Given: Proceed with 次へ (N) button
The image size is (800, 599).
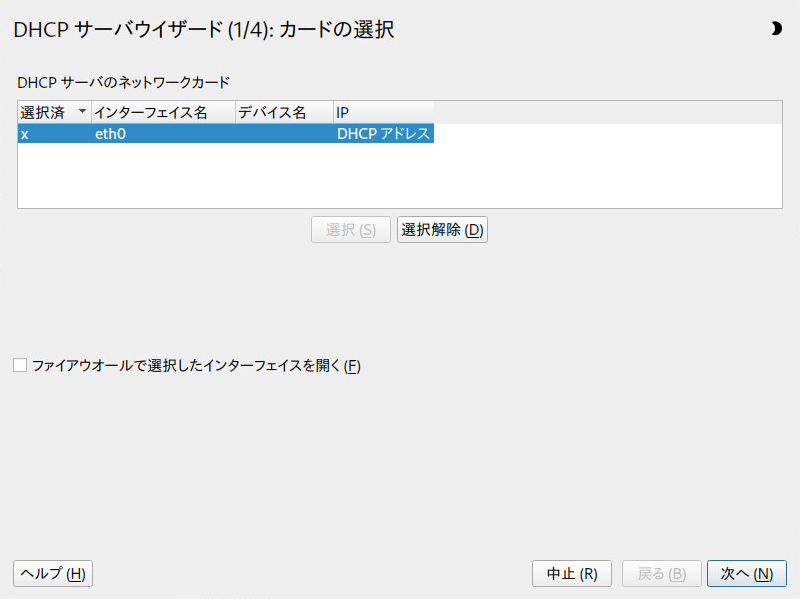Looking at the screenshot, I should [x=747, y=573].
